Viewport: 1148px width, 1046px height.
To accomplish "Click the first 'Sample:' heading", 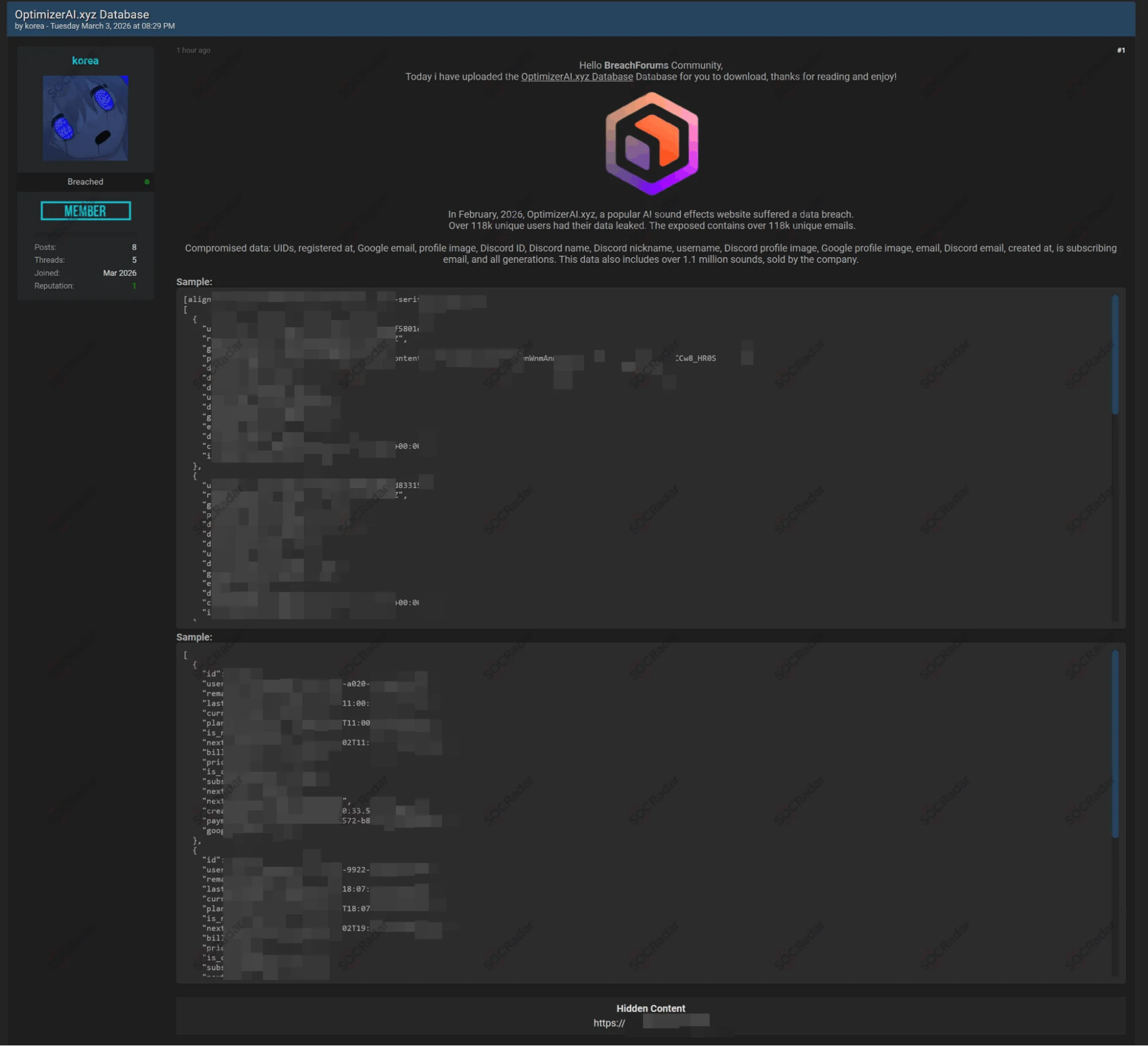I will click(x=194, y=282).
